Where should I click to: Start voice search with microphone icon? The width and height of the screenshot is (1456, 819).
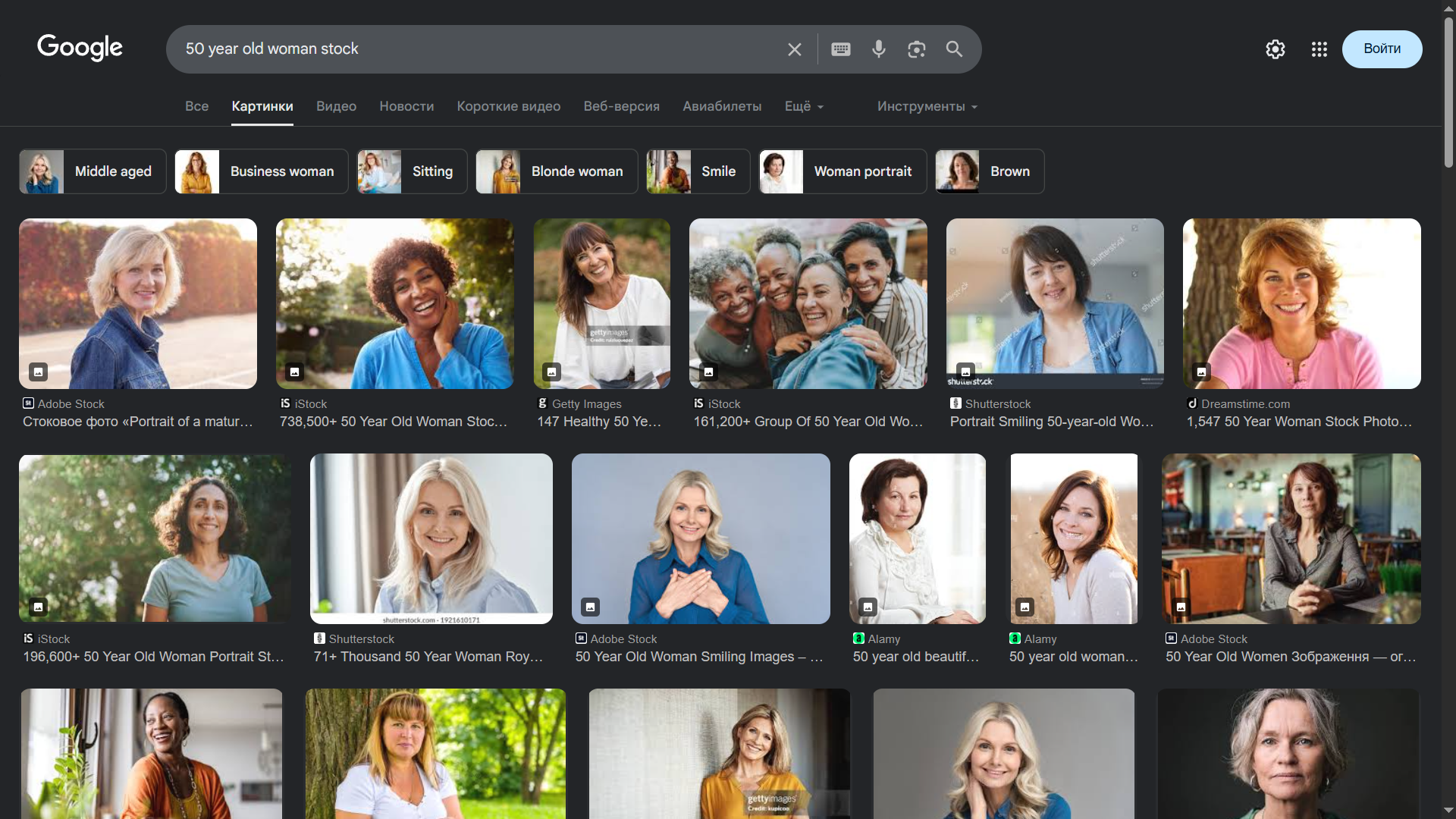878,49
